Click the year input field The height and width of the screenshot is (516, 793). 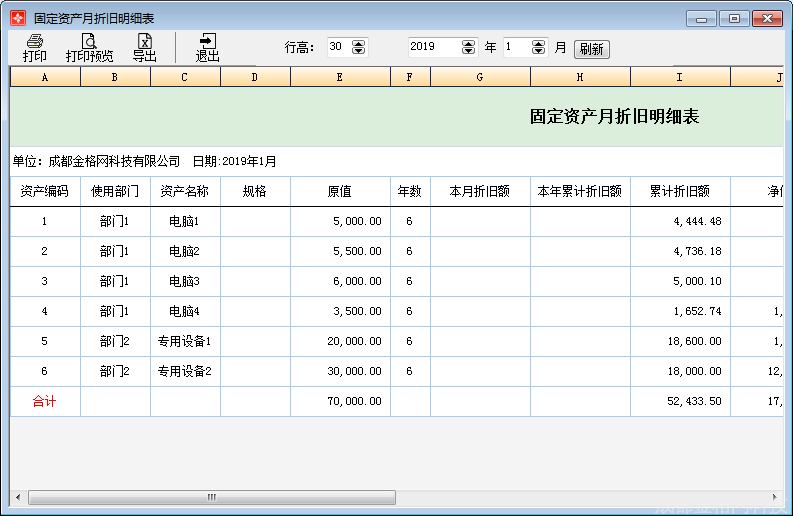click(434, 47)
